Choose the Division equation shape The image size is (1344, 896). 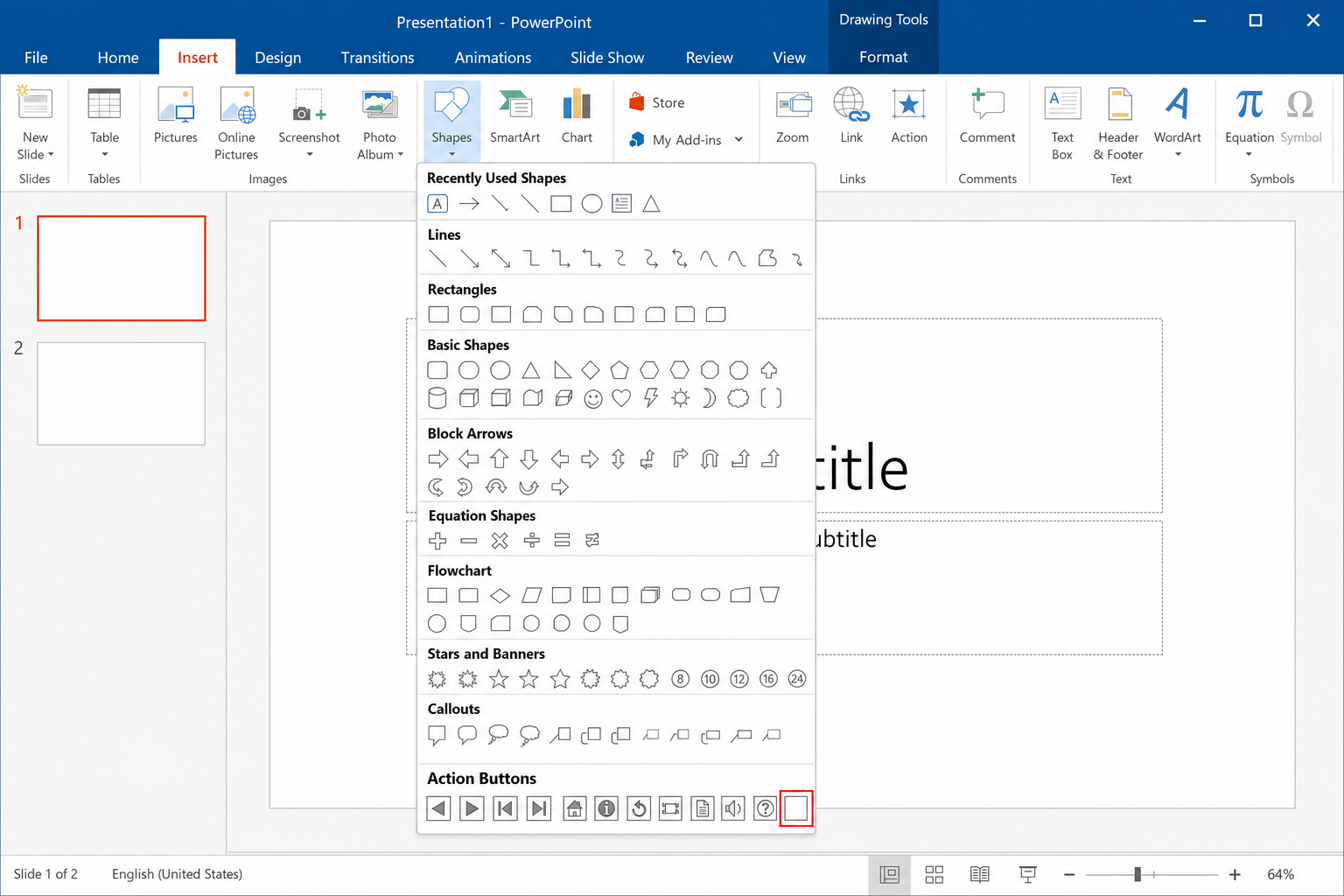point(531,541)
